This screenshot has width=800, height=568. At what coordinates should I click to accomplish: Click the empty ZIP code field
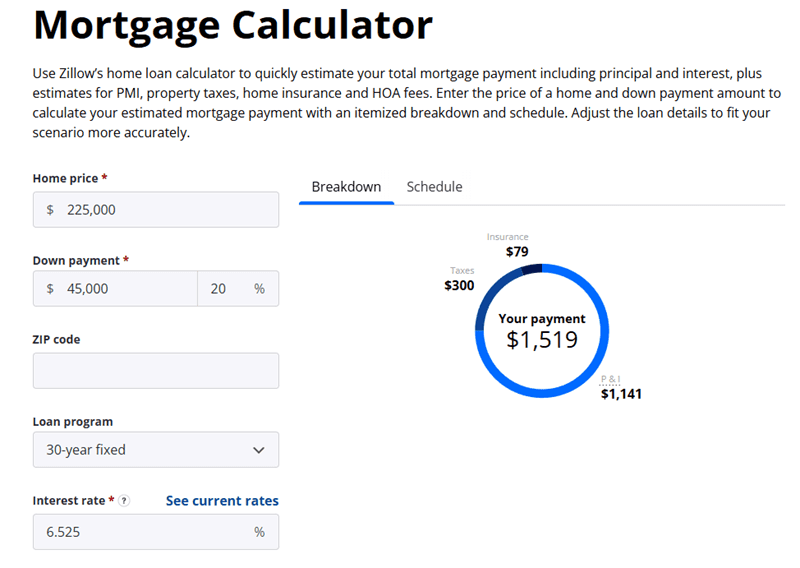pyautogui.click(x=156, y=371)
